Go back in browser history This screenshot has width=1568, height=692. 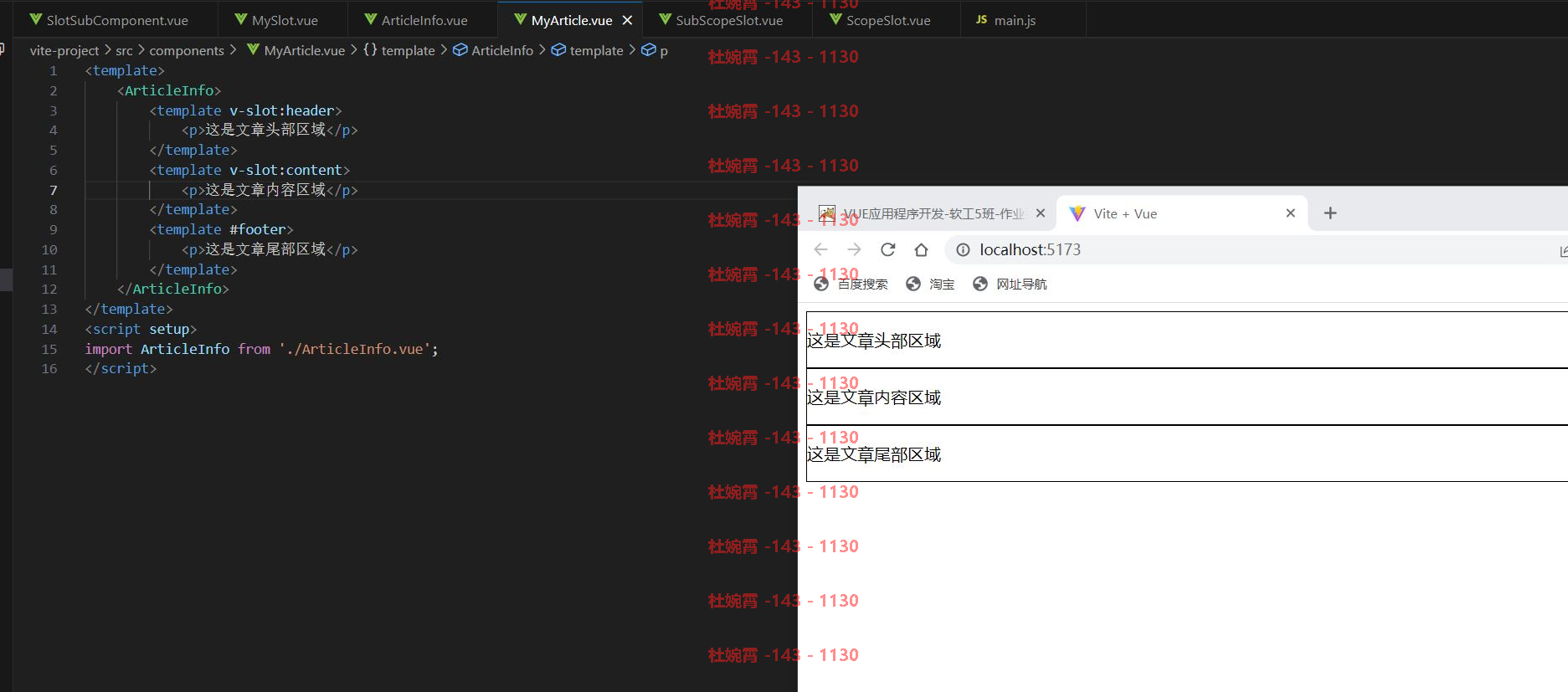820,249
